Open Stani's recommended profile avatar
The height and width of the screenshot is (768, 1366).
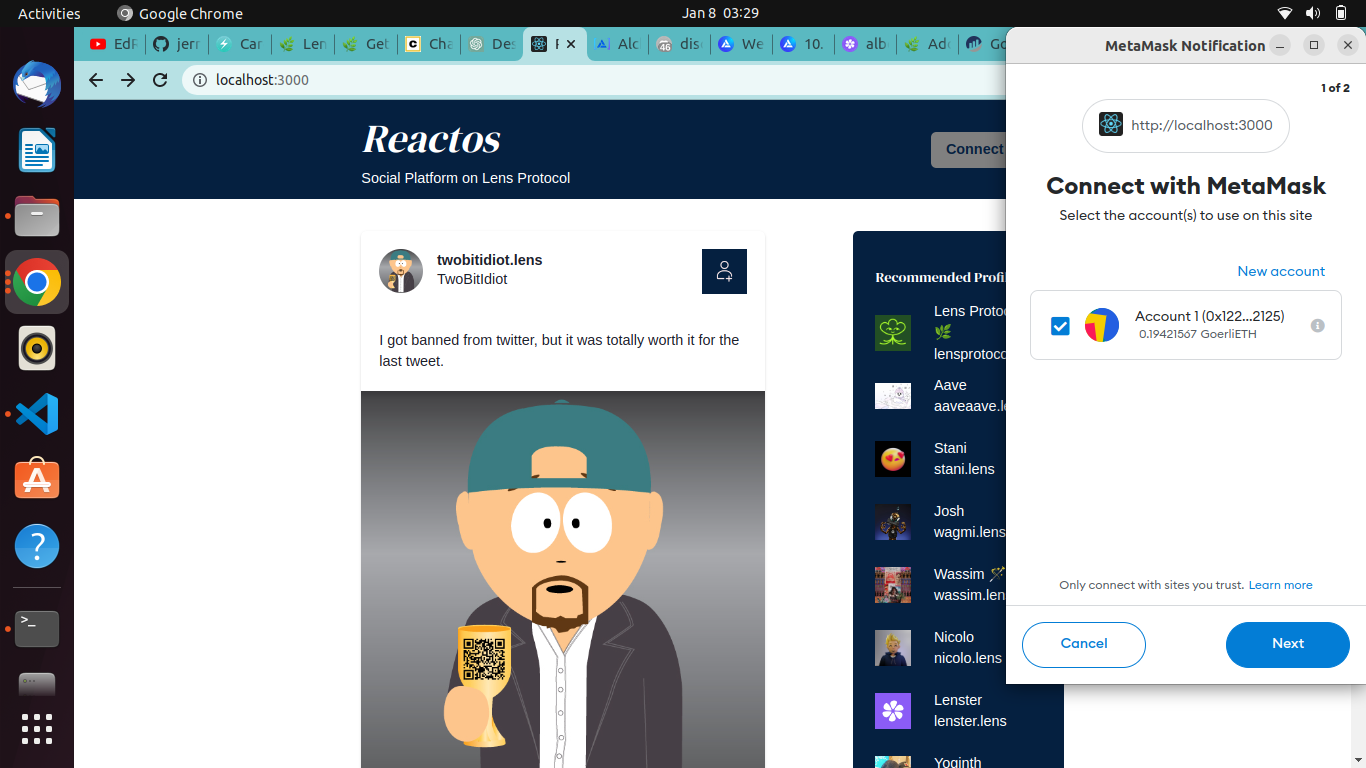pos(893,459)
